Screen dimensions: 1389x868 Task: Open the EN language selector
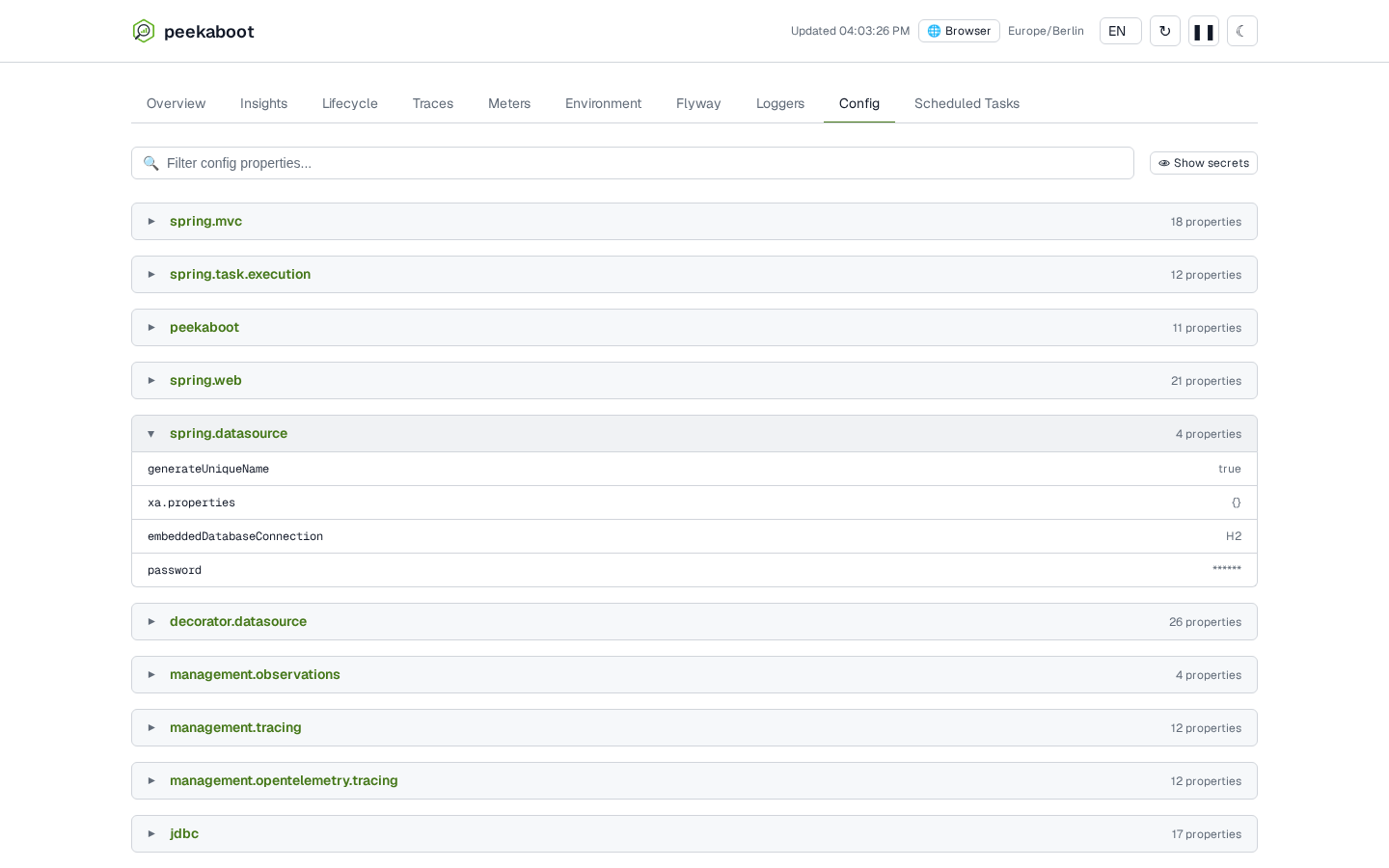click(x=1121, y=31)
